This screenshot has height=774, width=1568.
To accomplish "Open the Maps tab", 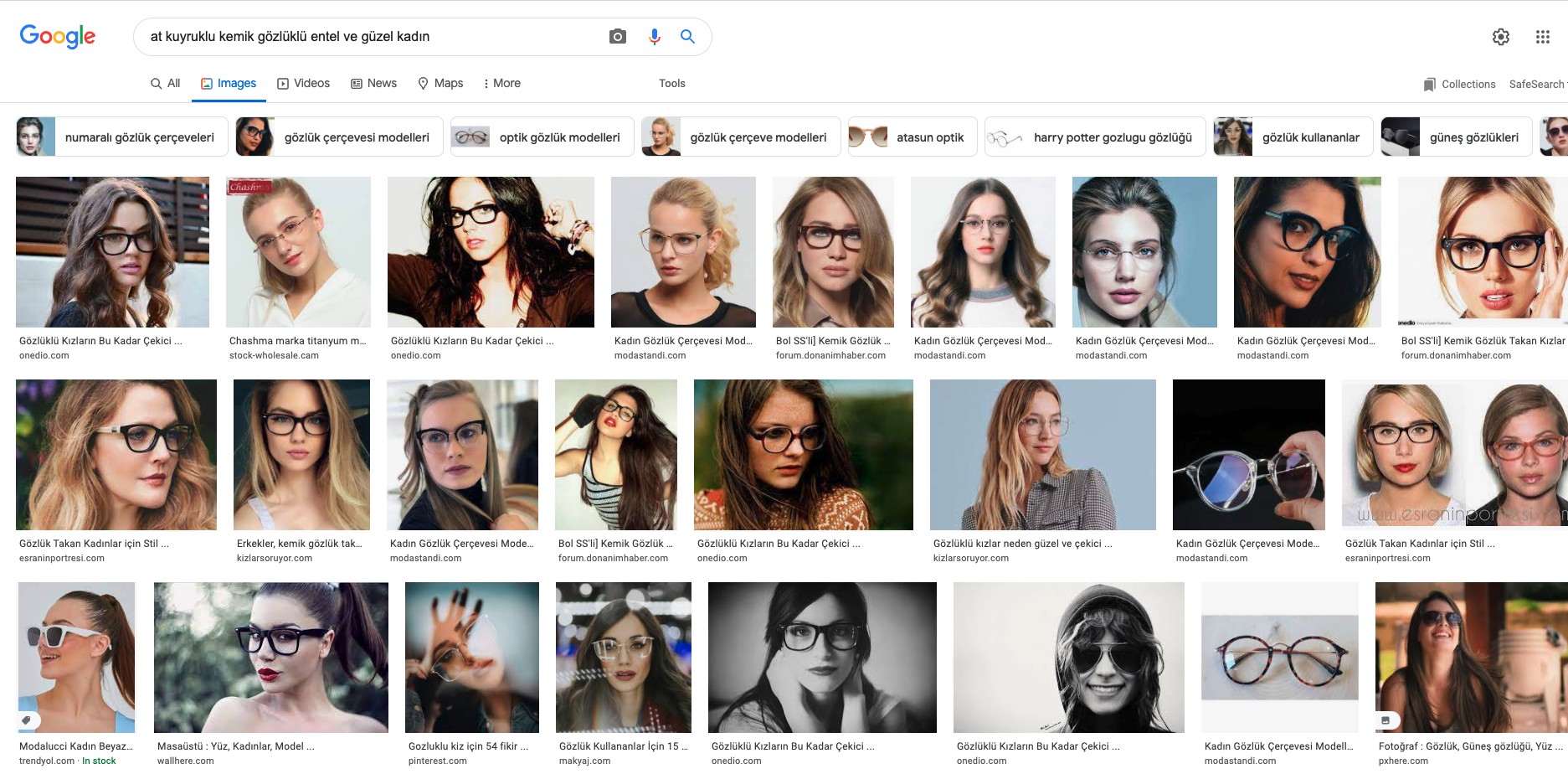I will pos(440,83).
